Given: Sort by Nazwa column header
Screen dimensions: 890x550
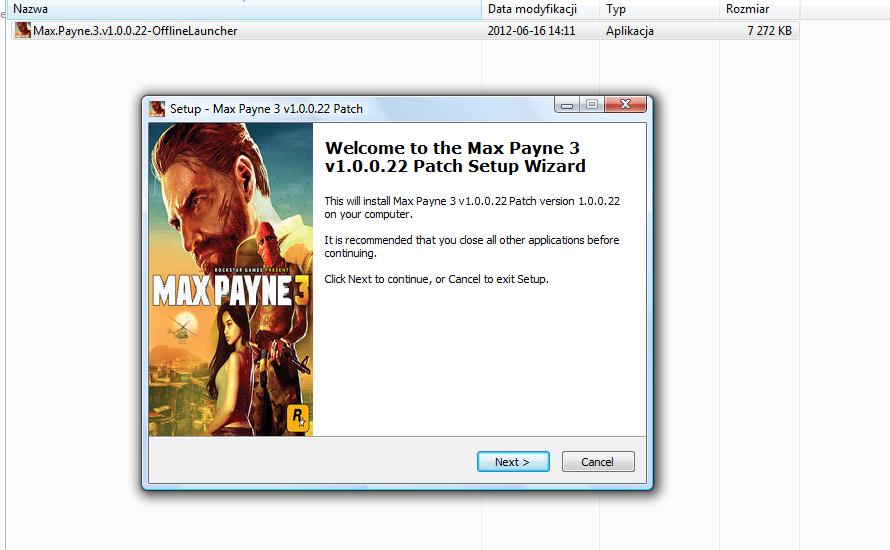Looking at the screenshot, I should (244, 9).
